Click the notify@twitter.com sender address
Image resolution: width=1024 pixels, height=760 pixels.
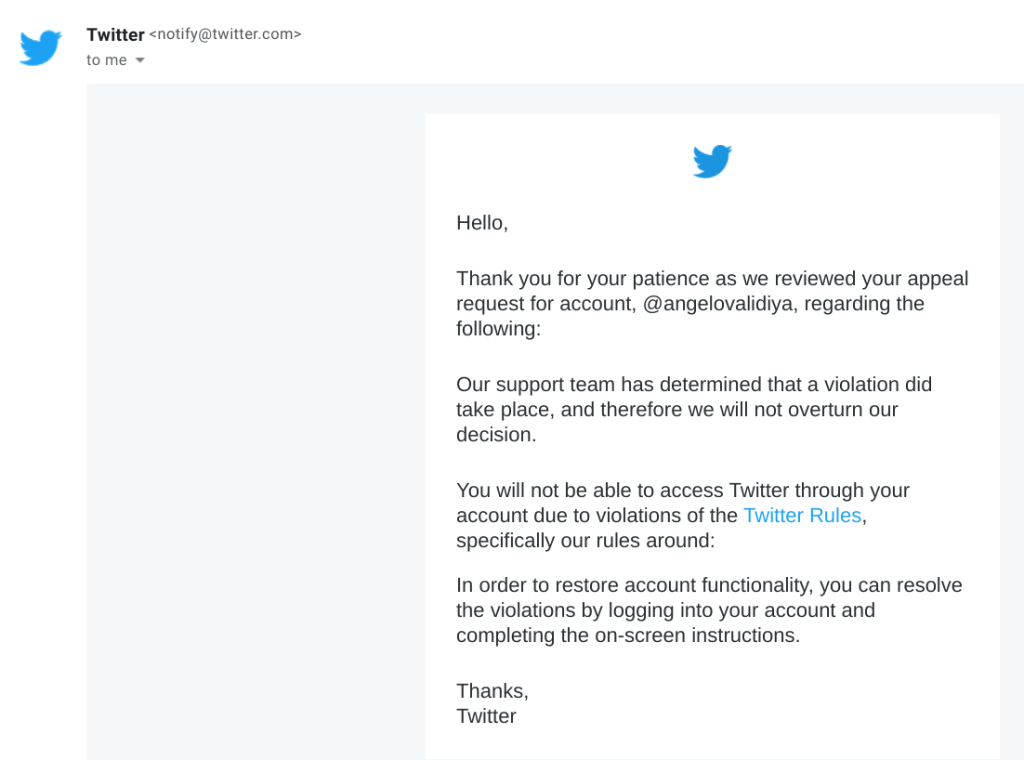pyautogui.click(x=225, y=34)
